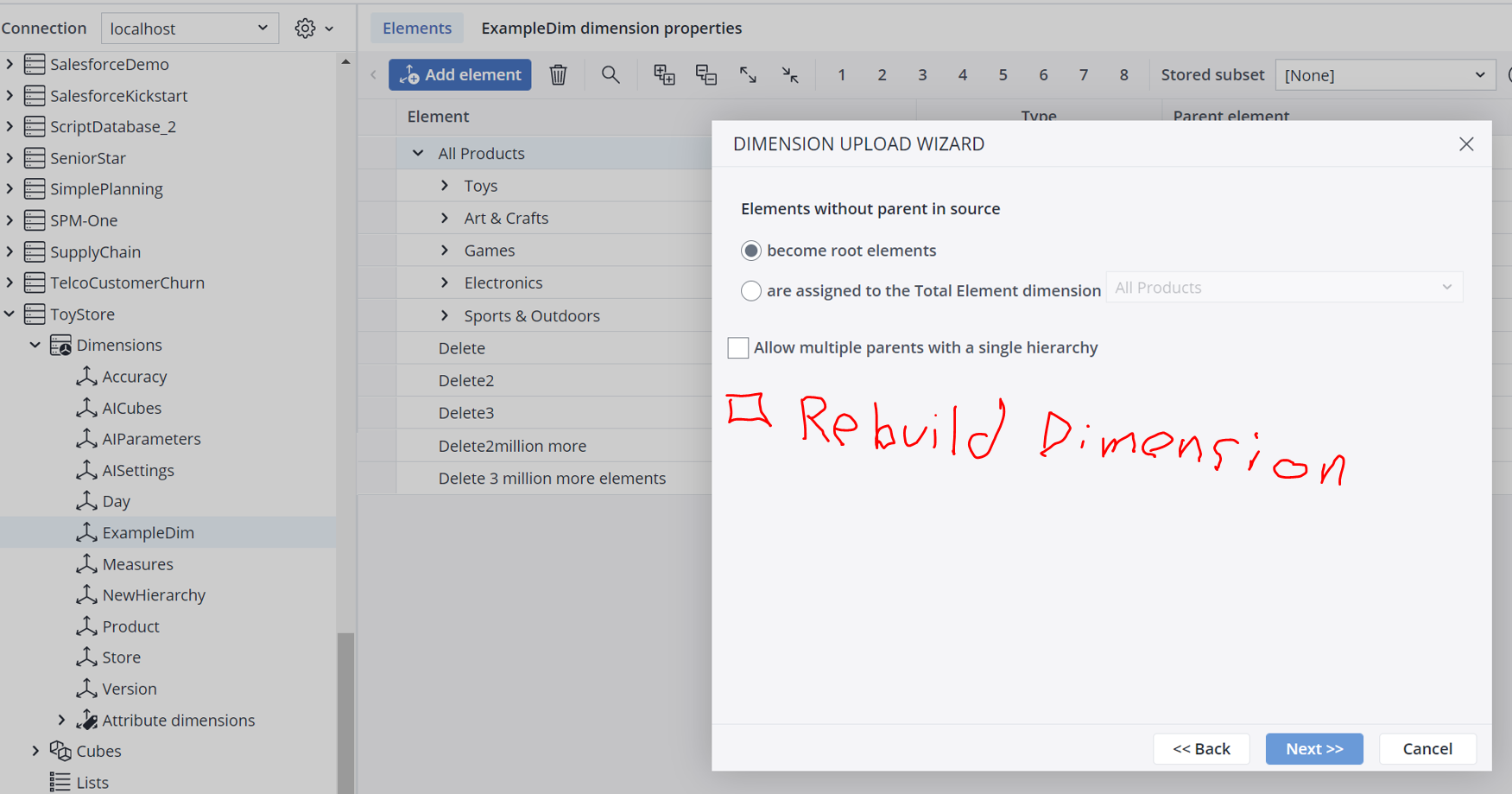
Task: Click the collapse all arrows icon
Action: point(790,75)
